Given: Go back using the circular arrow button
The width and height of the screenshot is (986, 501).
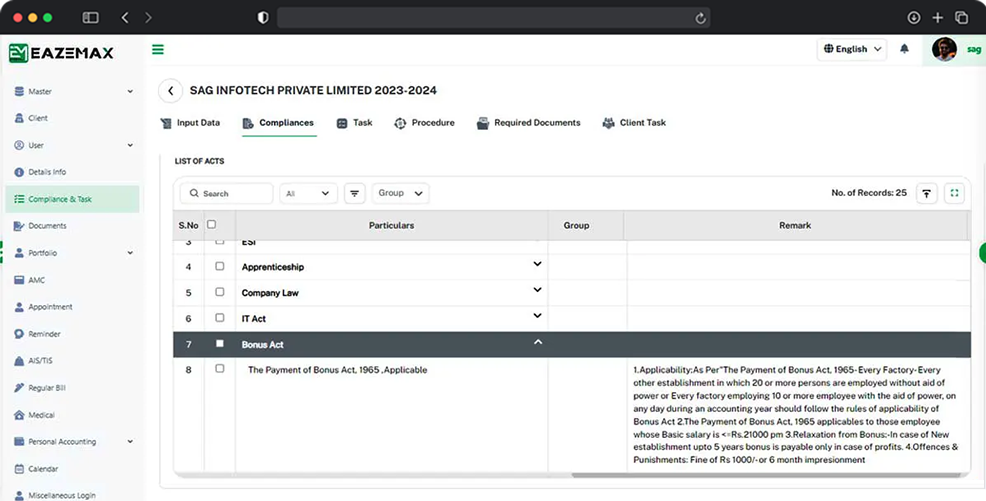Looking at the screenshot, I should coord(170,91).
